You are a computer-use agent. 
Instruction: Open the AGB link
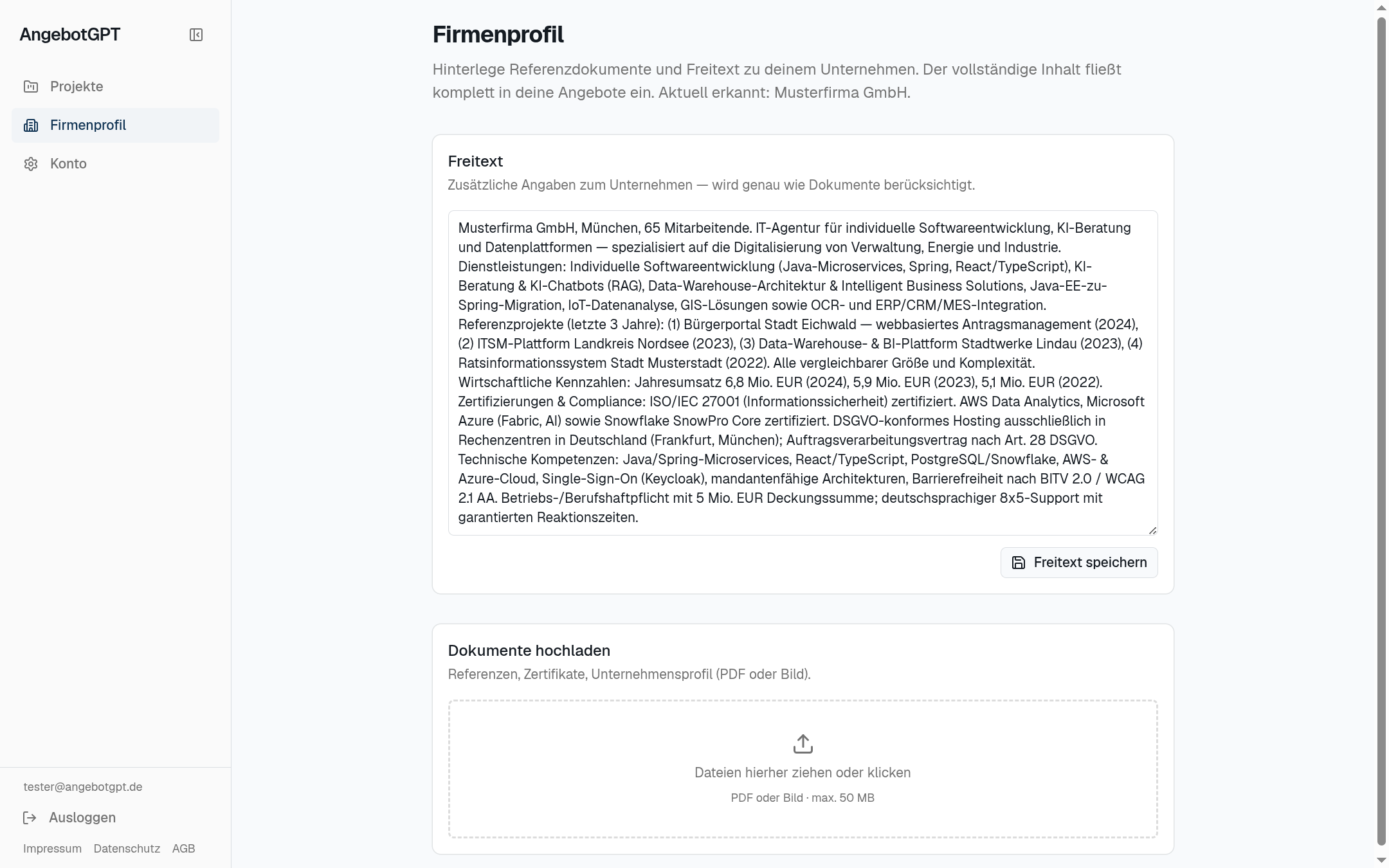pyautogui.click(x=183, y=849)
